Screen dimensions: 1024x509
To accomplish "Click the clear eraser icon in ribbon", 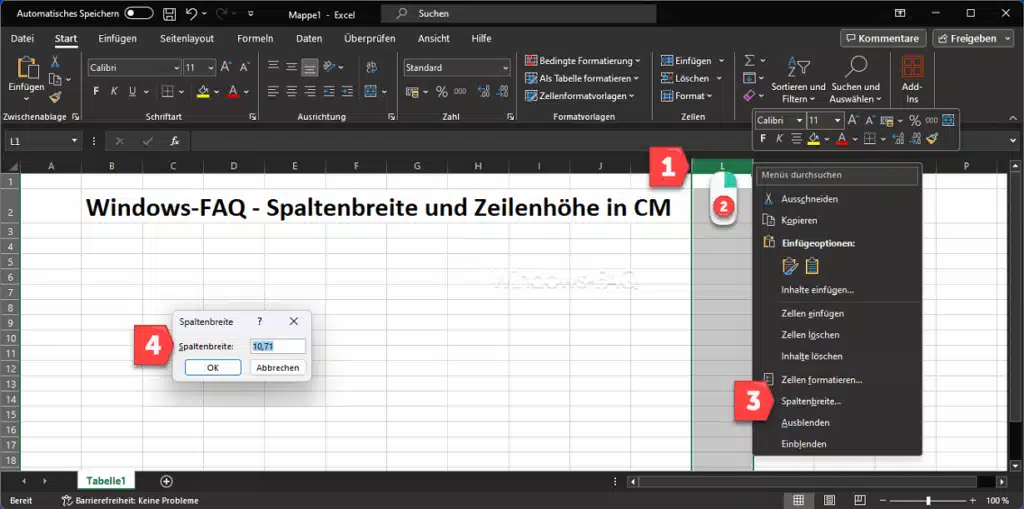I will click(x=749, y=96).
